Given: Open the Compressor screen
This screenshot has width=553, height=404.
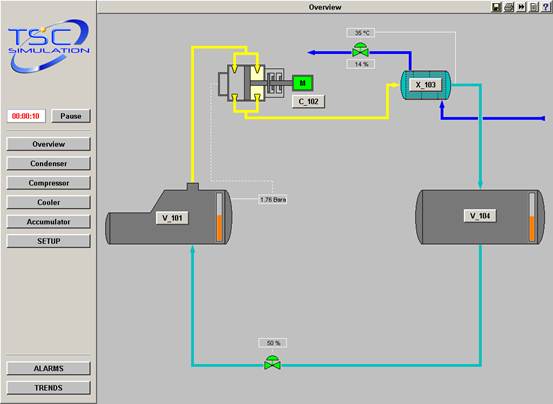Looking at the screenshot, I should 49,183.
